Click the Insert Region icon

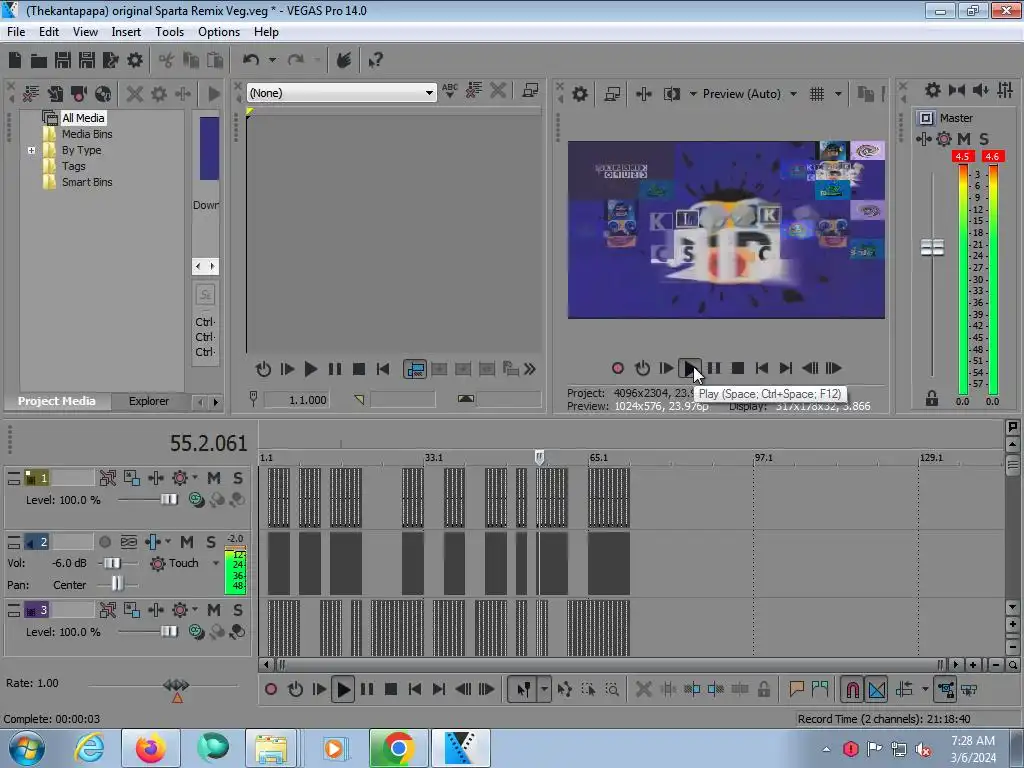coord(820,689)
